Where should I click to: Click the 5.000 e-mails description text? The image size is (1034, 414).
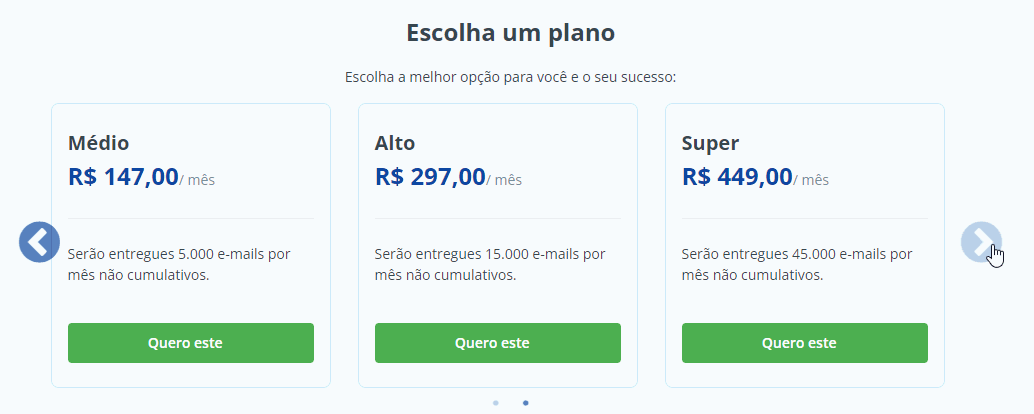tap(179, 264)
